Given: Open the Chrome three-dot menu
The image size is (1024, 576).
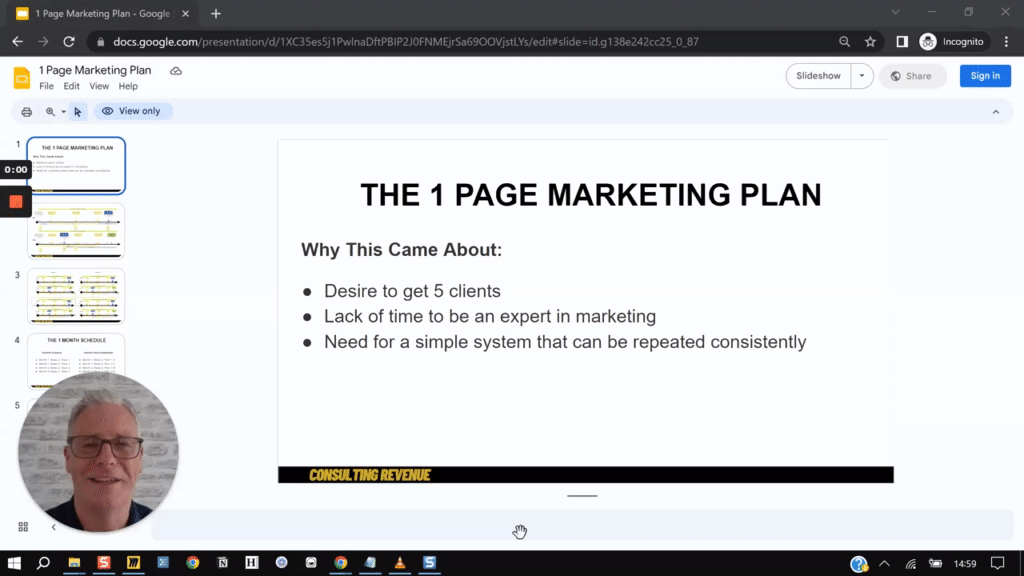Looking at the screenshot, I should 1006,42.
